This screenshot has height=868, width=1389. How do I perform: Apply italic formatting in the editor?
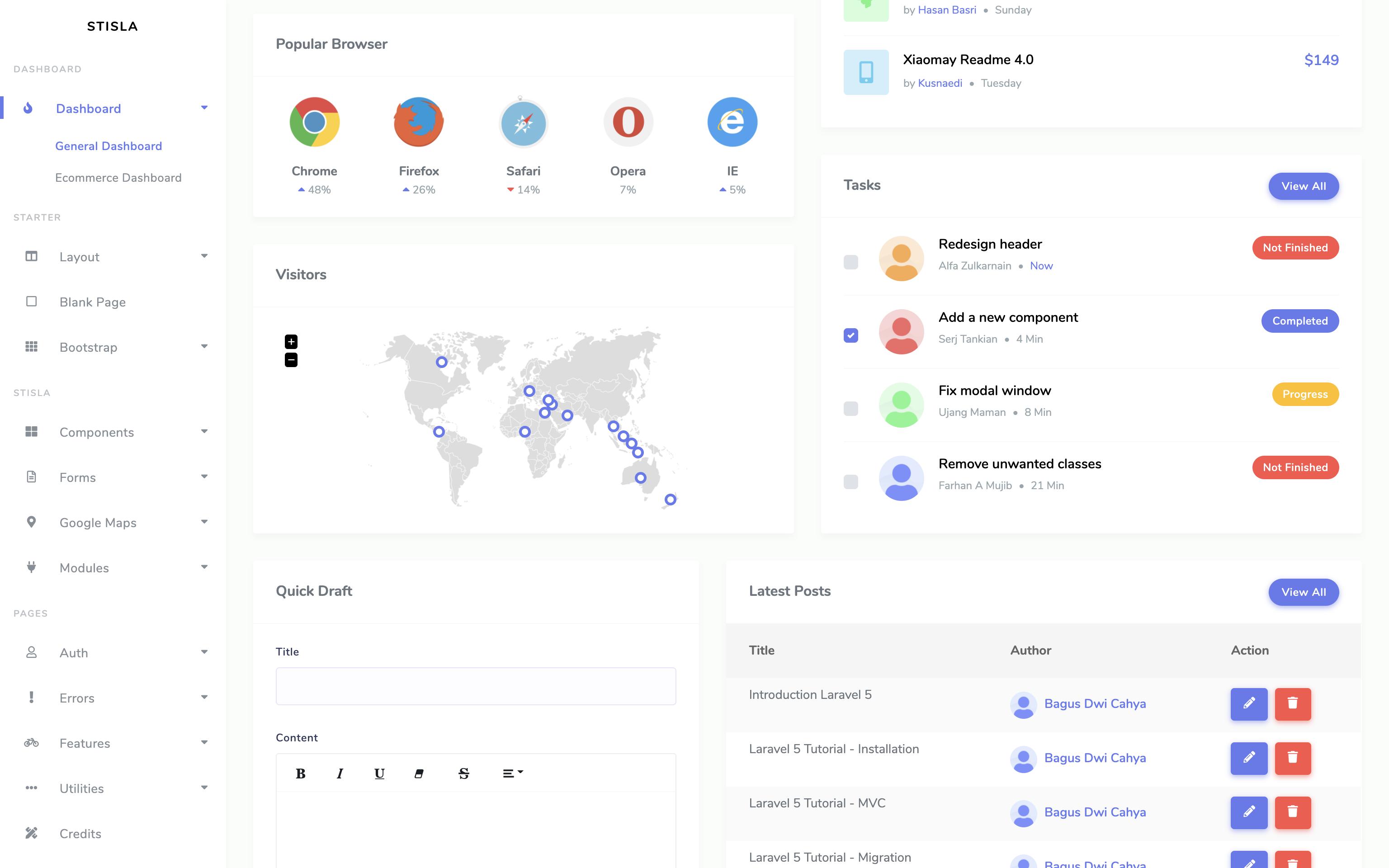point(340,773)
